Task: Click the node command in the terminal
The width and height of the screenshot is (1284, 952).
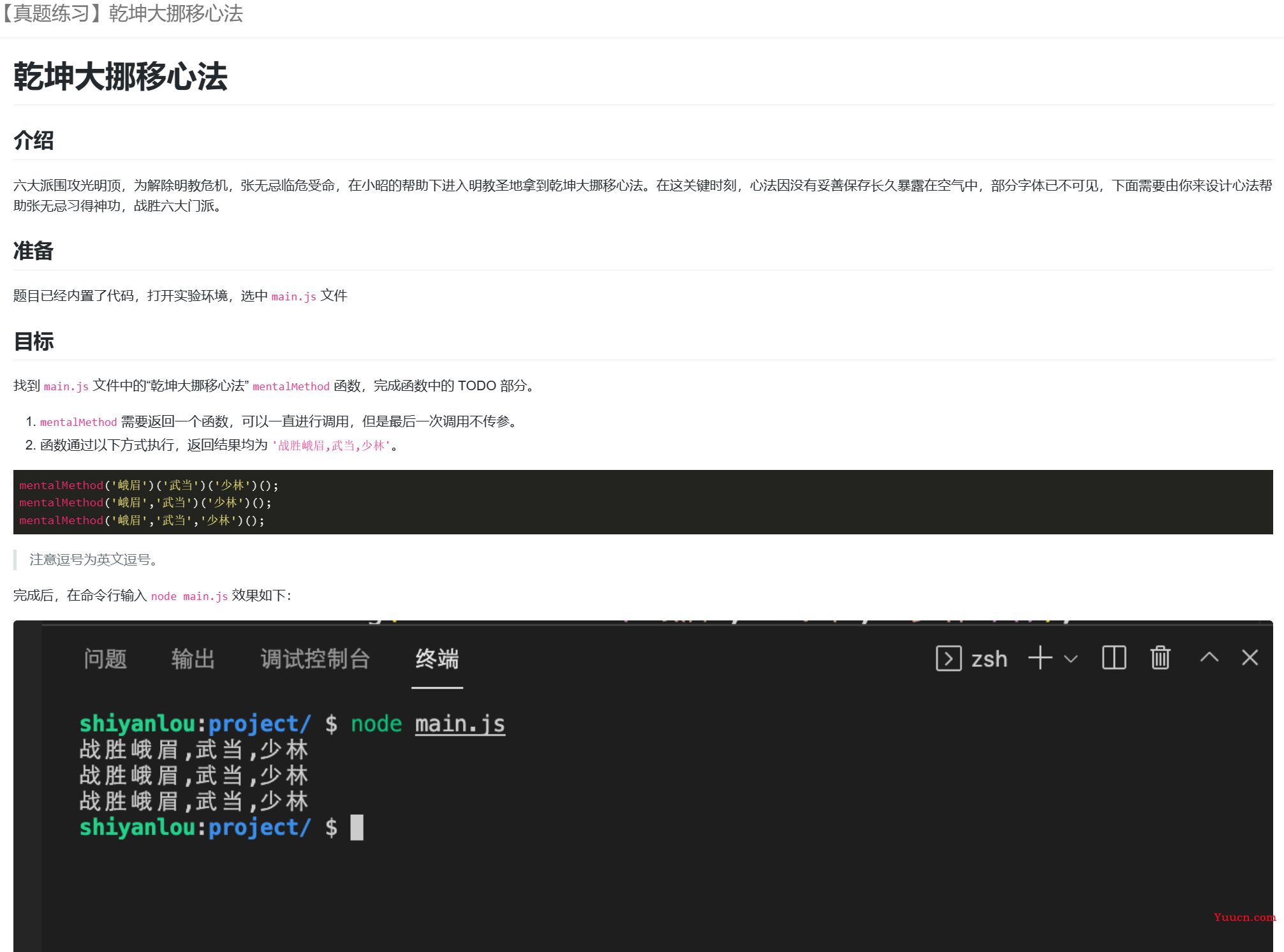Action: point(376,724)
